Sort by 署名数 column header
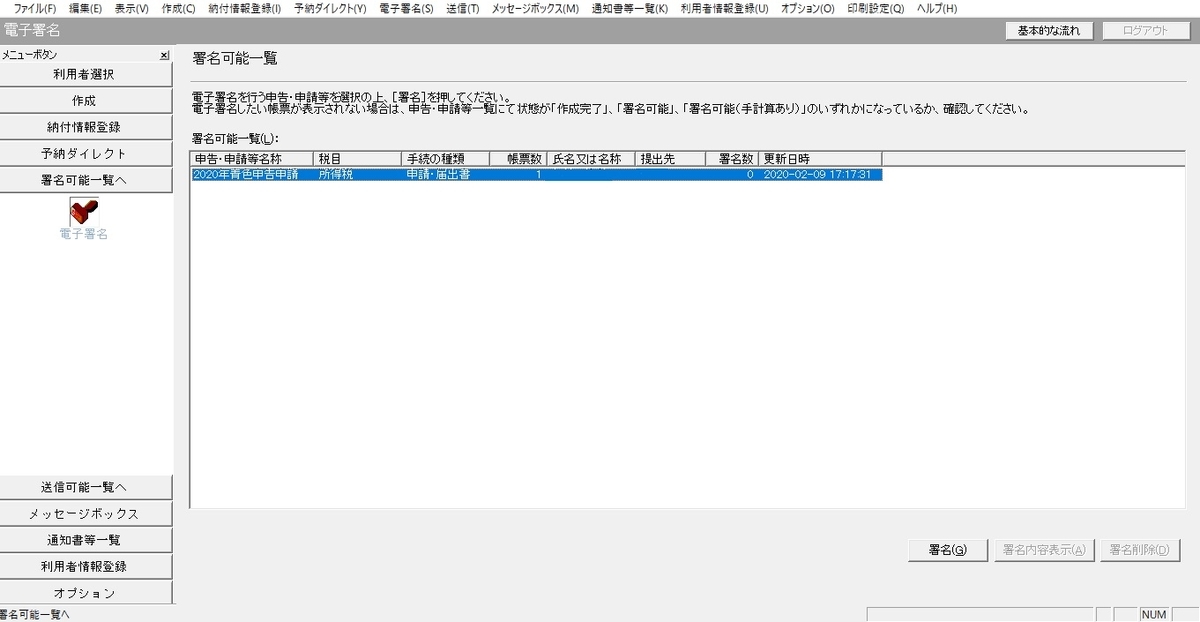This screenshot has height=622, width=1200. tap(732, 159)
